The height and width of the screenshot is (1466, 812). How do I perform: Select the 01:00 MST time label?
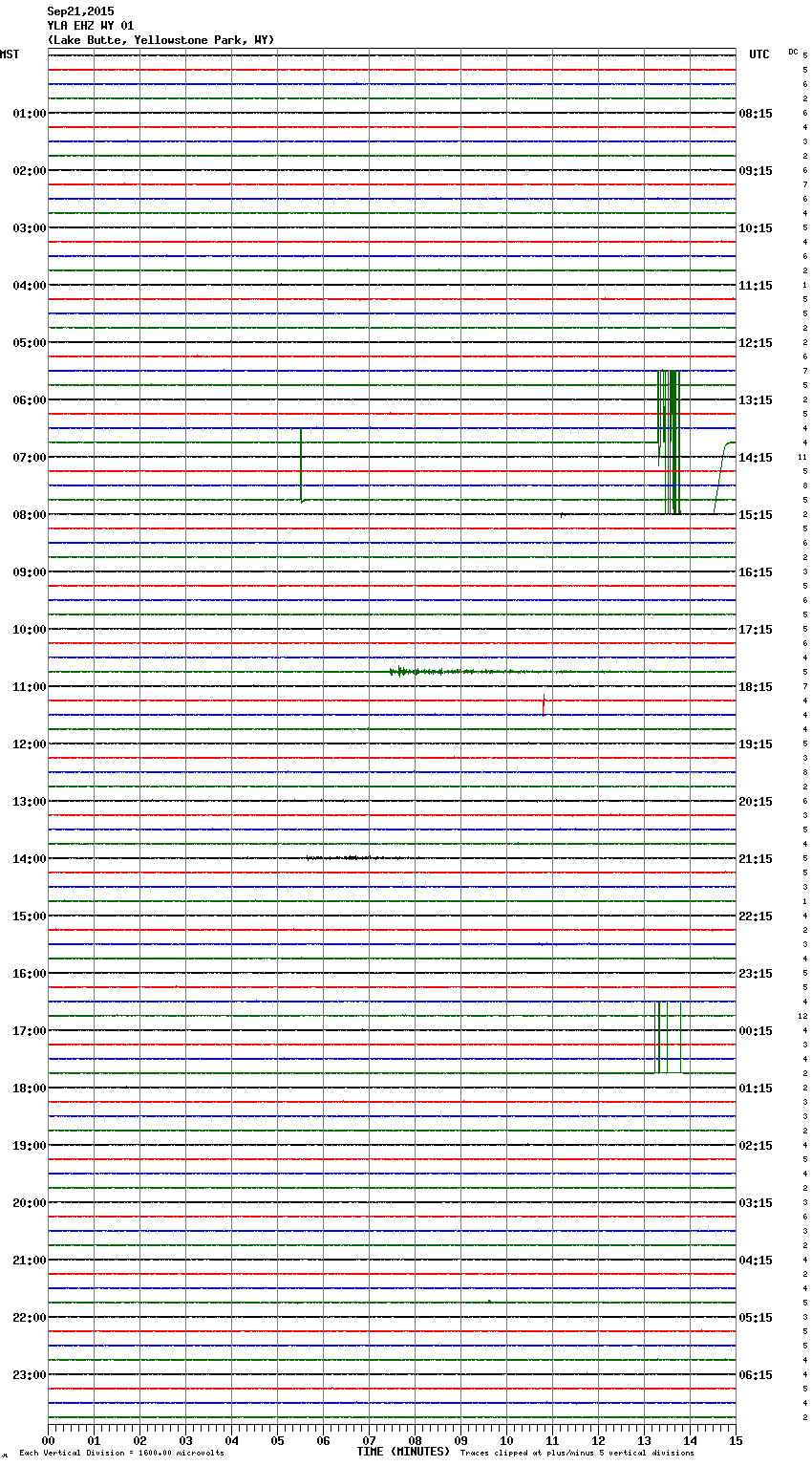point(30,114)
